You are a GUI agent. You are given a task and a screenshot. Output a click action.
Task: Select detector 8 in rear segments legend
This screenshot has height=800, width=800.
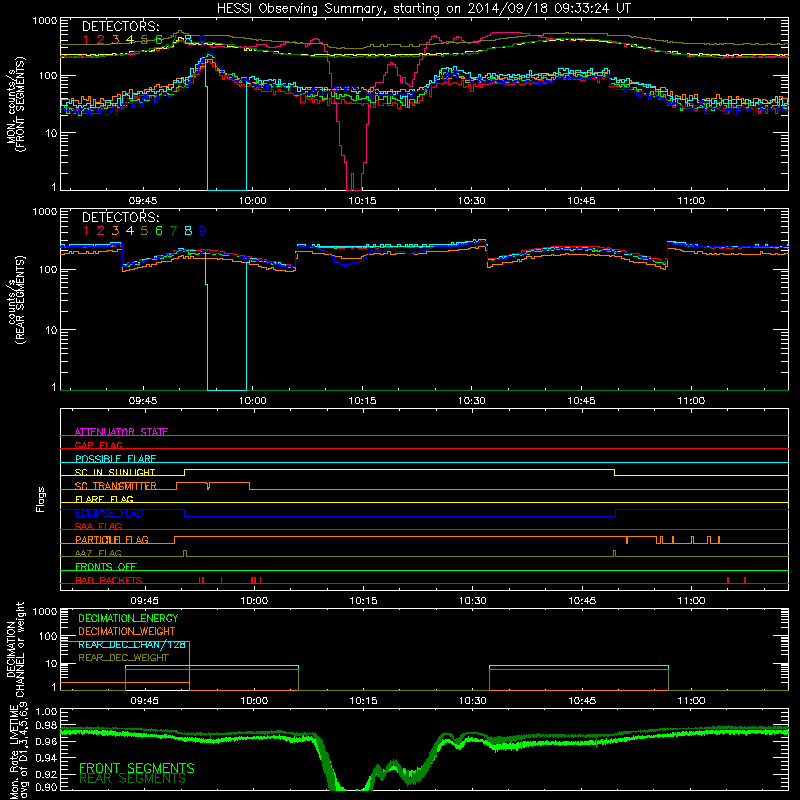click(x=188, y=231)
